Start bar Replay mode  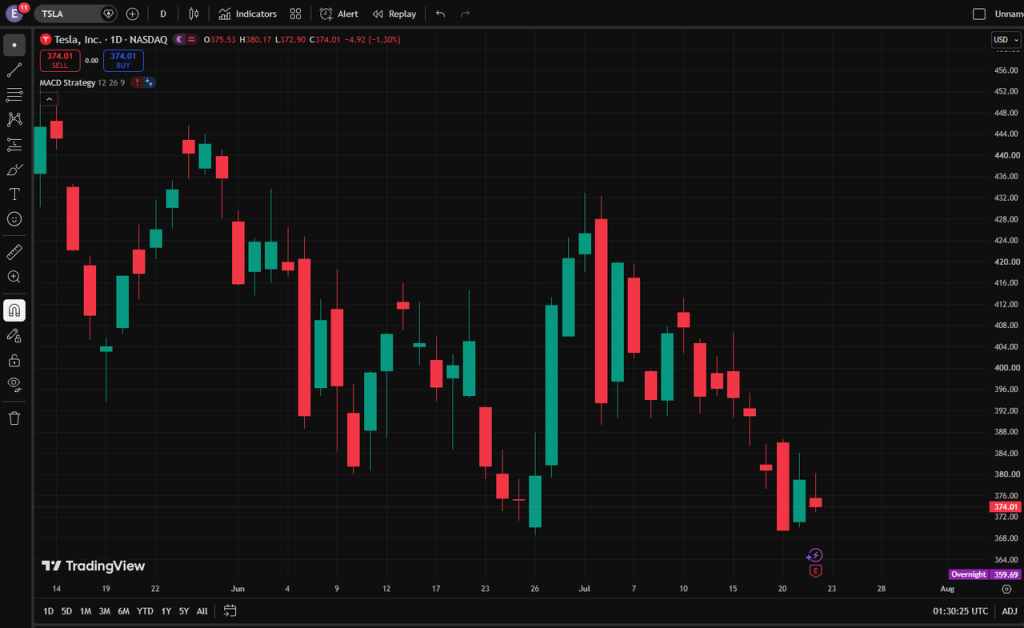point(394,14)
